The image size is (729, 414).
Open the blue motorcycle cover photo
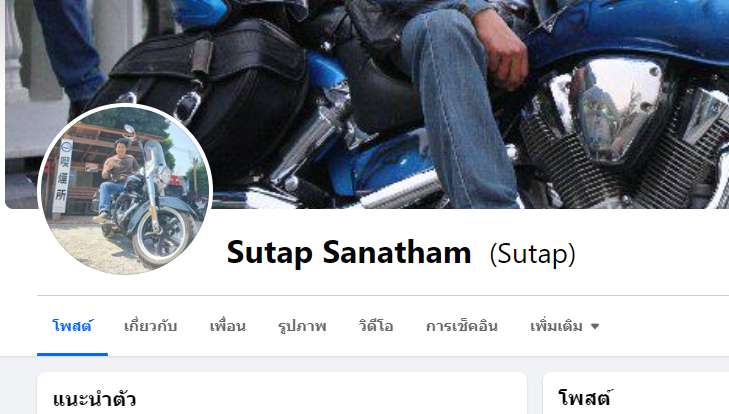[x=367, y=104]
